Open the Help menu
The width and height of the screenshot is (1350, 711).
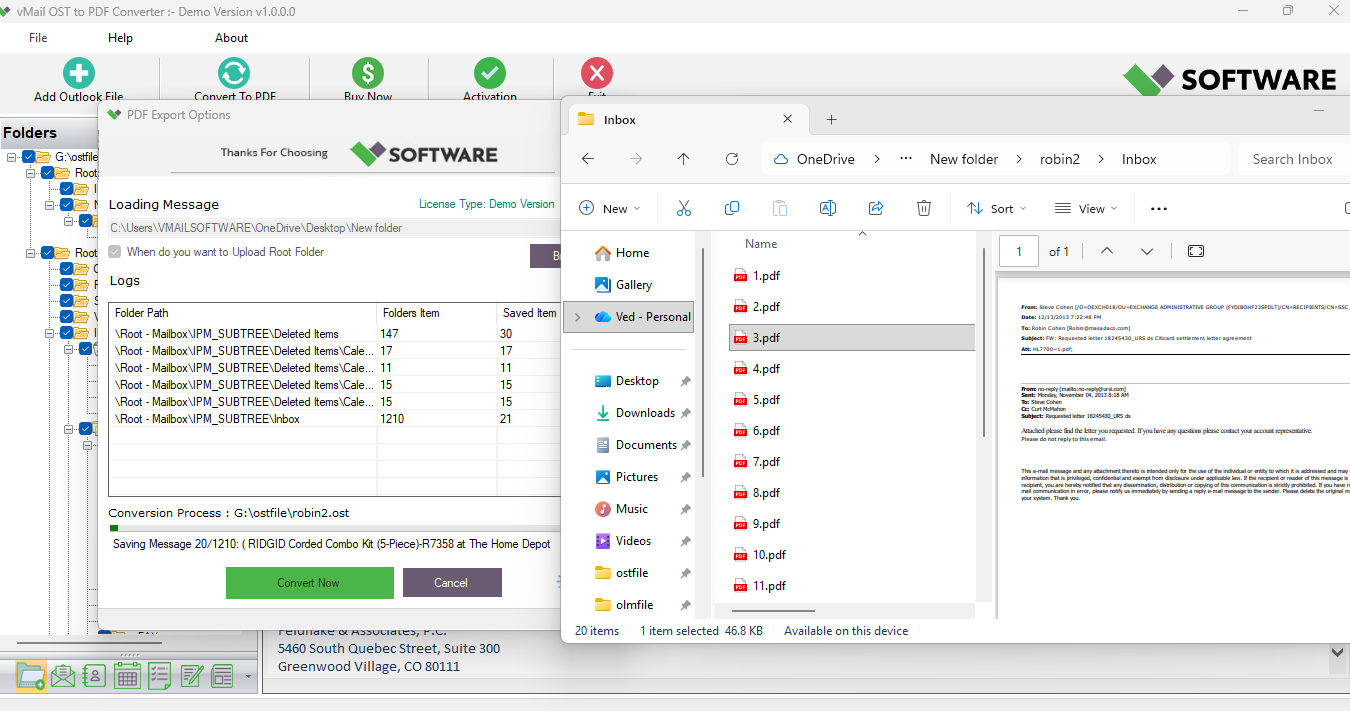[x=120, y=38]
